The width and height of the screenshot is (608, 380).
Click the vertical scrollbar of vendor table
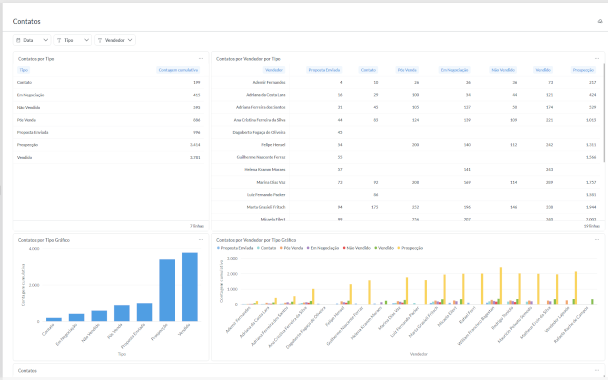pos(604,112)
